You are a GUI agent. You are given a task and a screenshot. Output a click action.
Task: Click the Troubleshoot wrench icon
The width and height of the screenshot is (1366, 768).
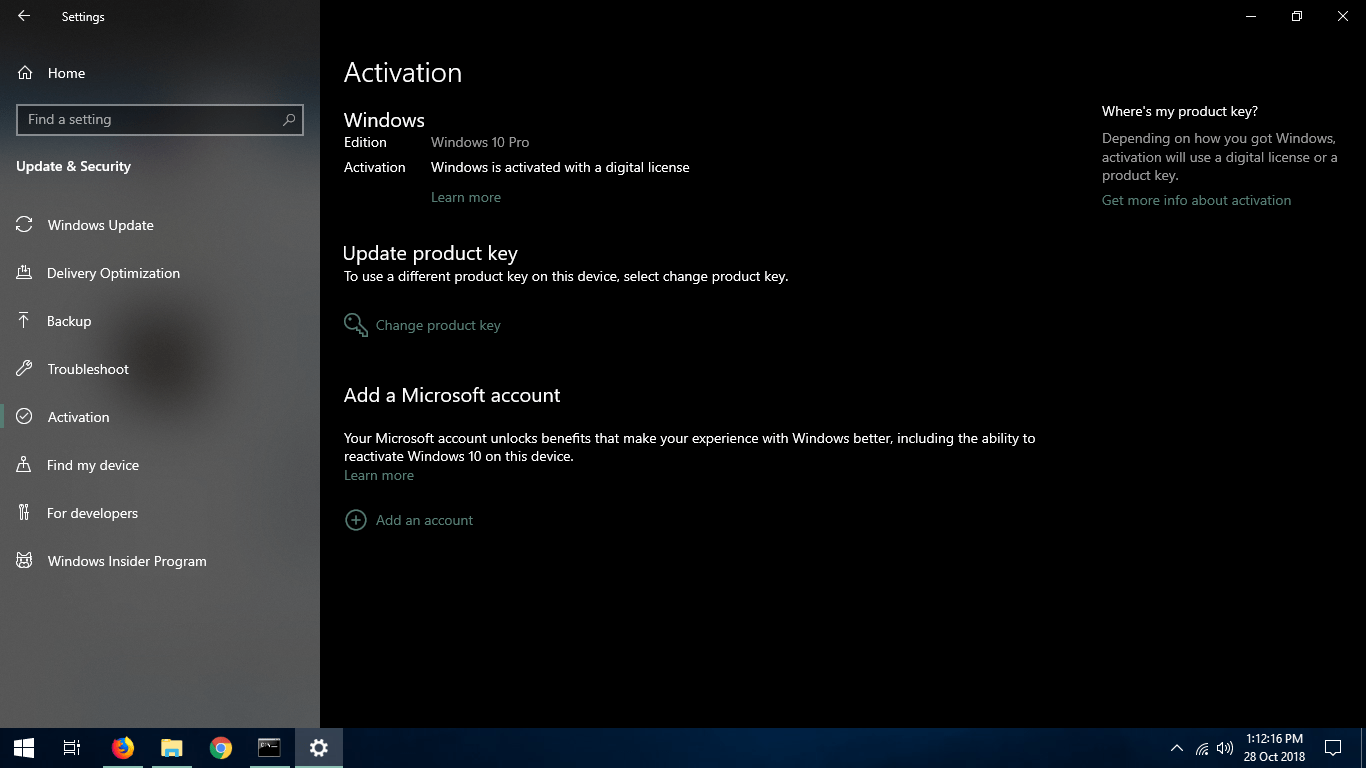(25, 369)
